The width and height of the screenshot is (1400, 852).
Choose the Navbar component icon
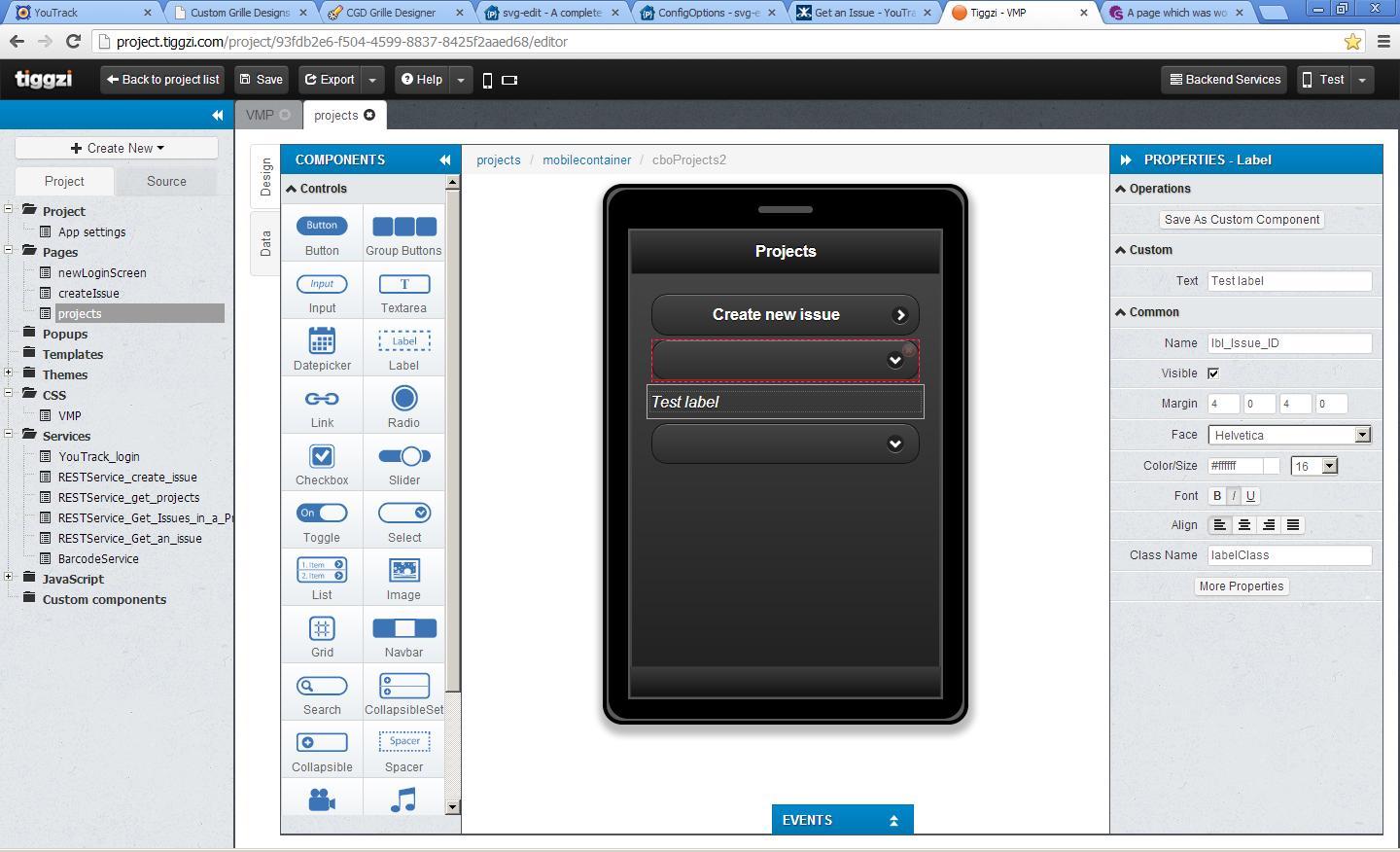403,628
